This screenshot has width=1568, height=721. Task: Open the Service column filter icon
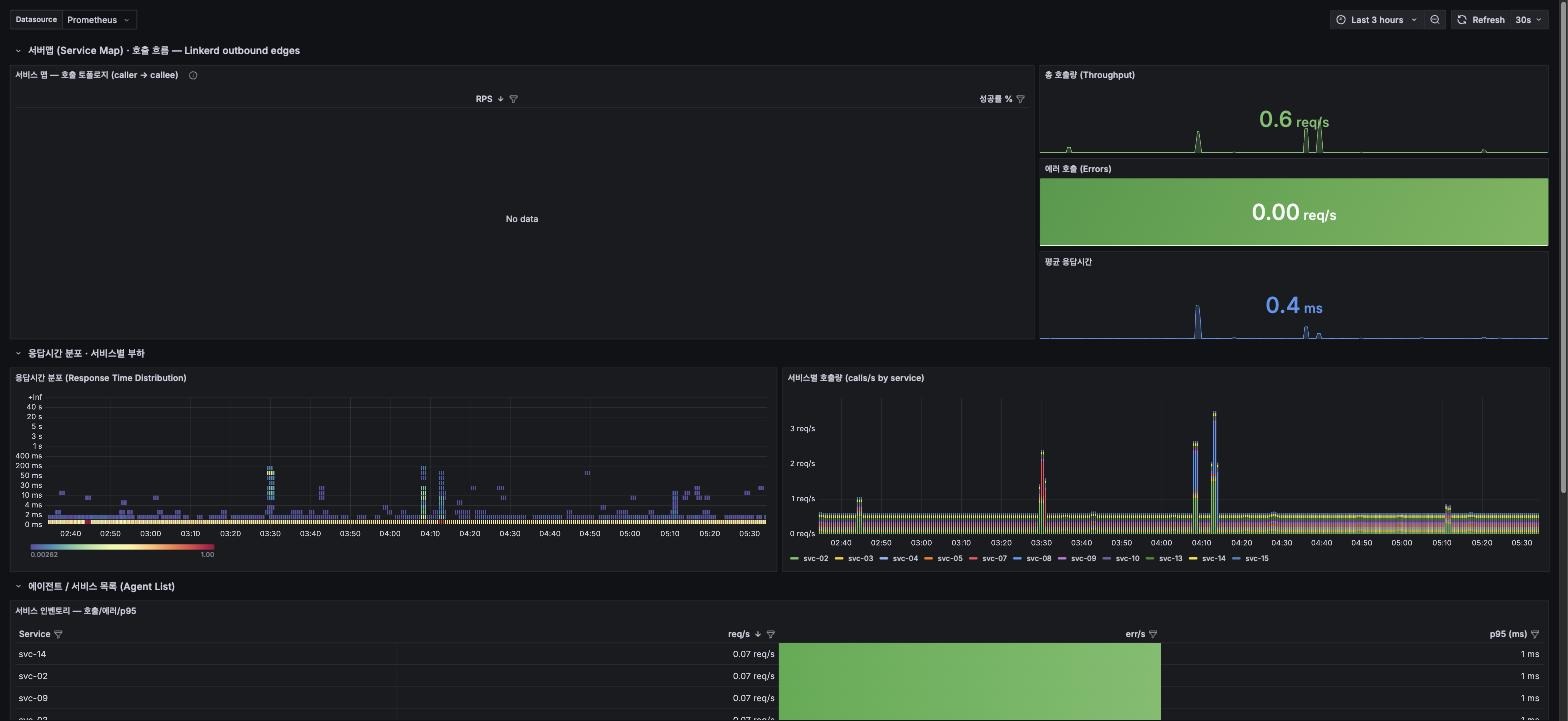click(58, 634)
